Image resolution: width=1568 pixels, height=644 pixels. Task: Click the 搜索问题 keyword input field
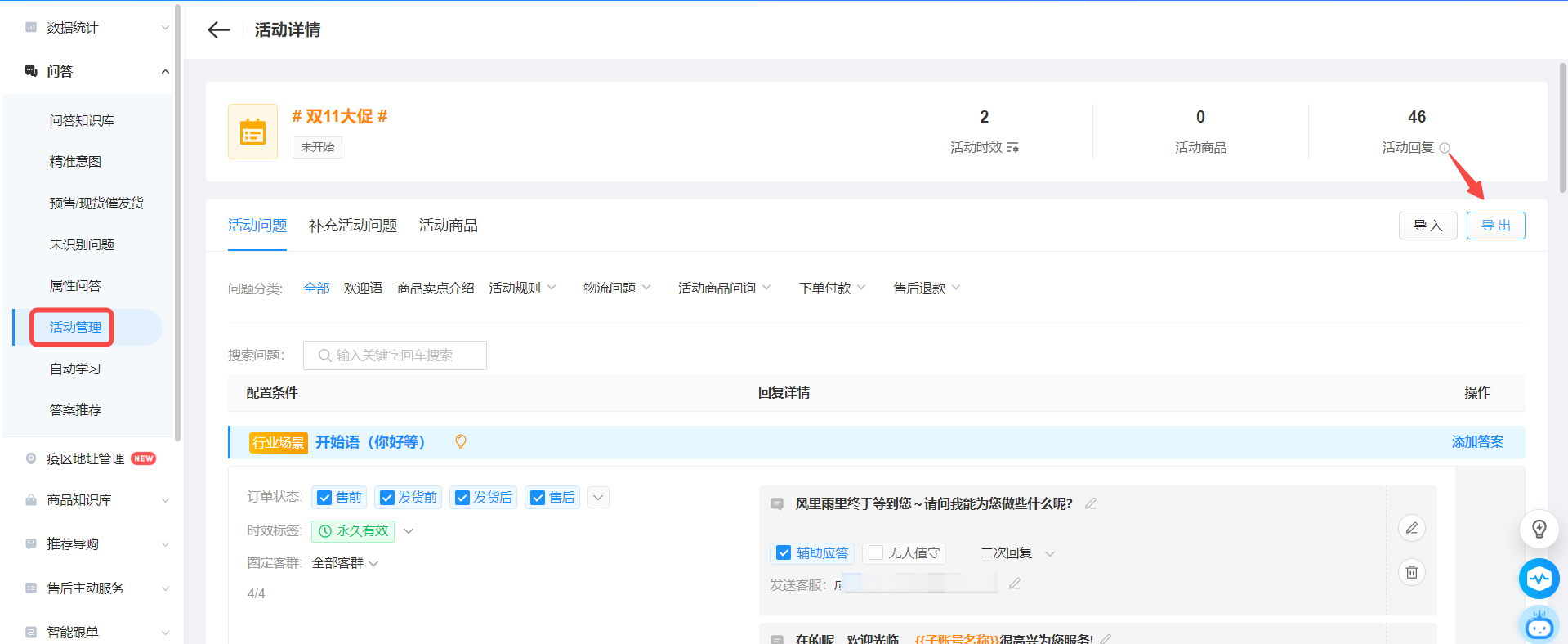tap(395, 356)
